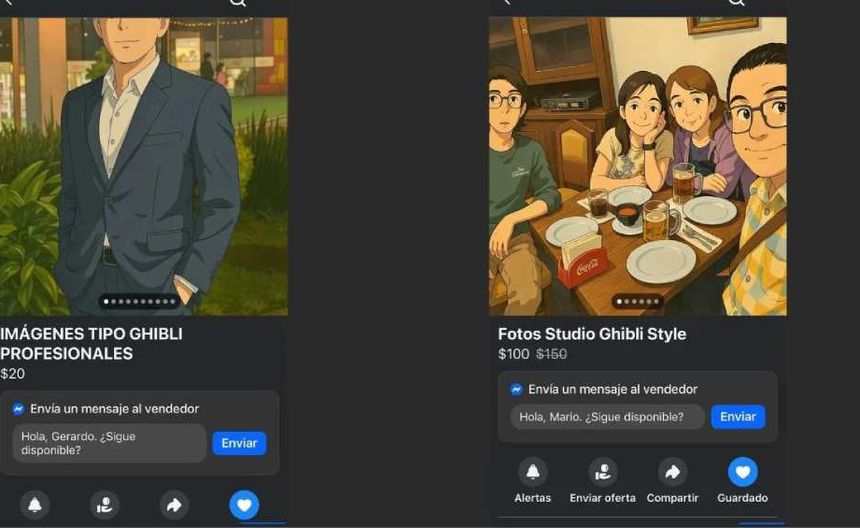The image size is (860, 528).
Task: Select the 'IMÁGENES TIPO GHIBLI PROFESIONALES' title
Action: [x=91, y=343]
